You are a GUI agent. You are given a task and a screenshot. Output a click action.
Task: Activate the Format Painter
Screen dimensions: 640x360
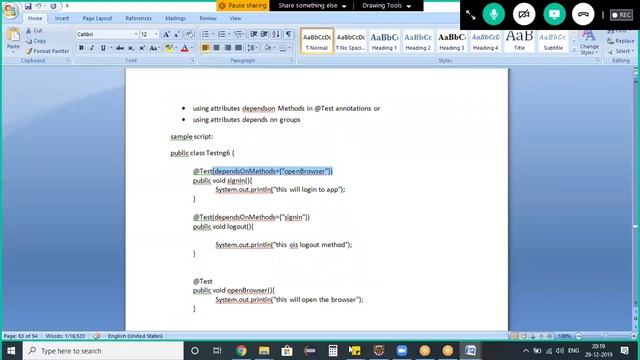tap(47, 51)
